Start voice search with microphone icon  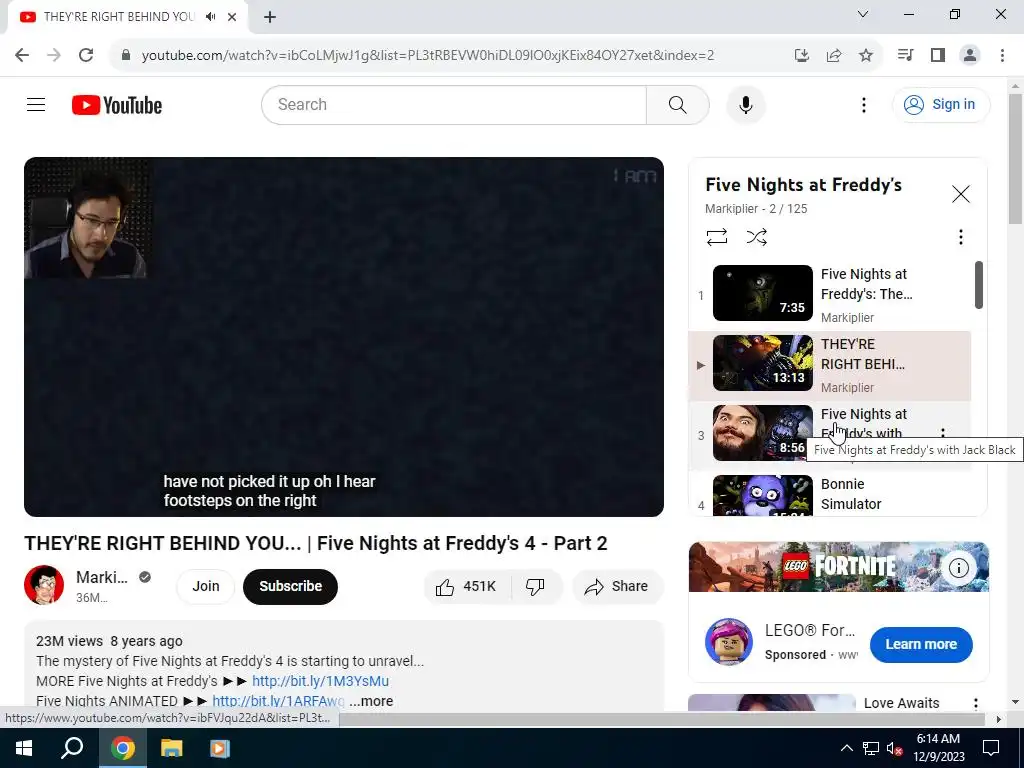tap(745, 104)
